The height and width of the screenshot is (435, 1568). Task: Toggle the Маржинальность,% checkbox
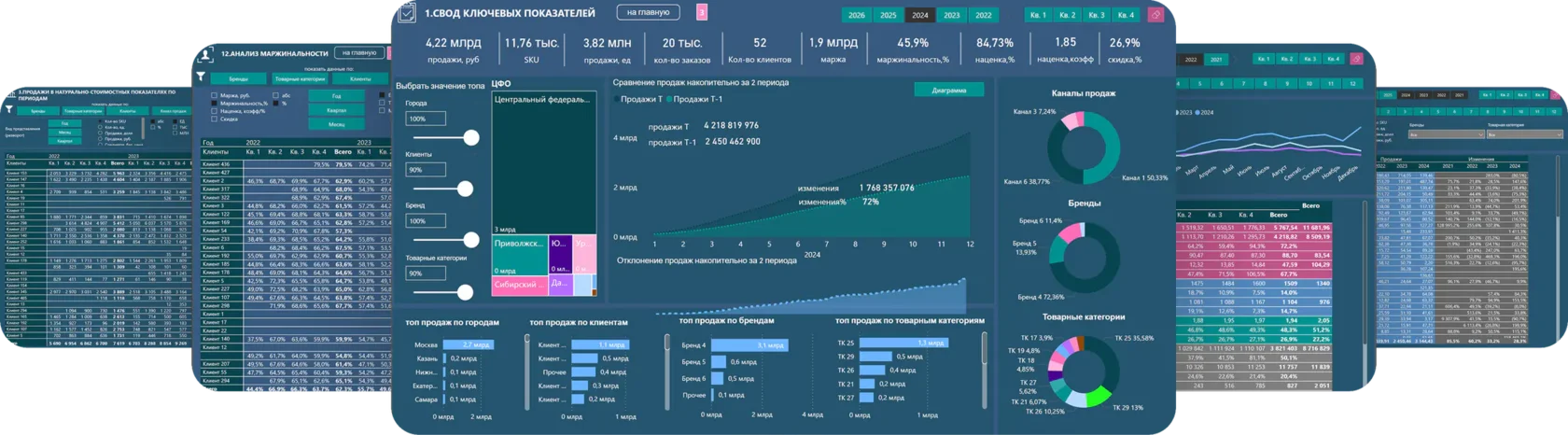214,103
